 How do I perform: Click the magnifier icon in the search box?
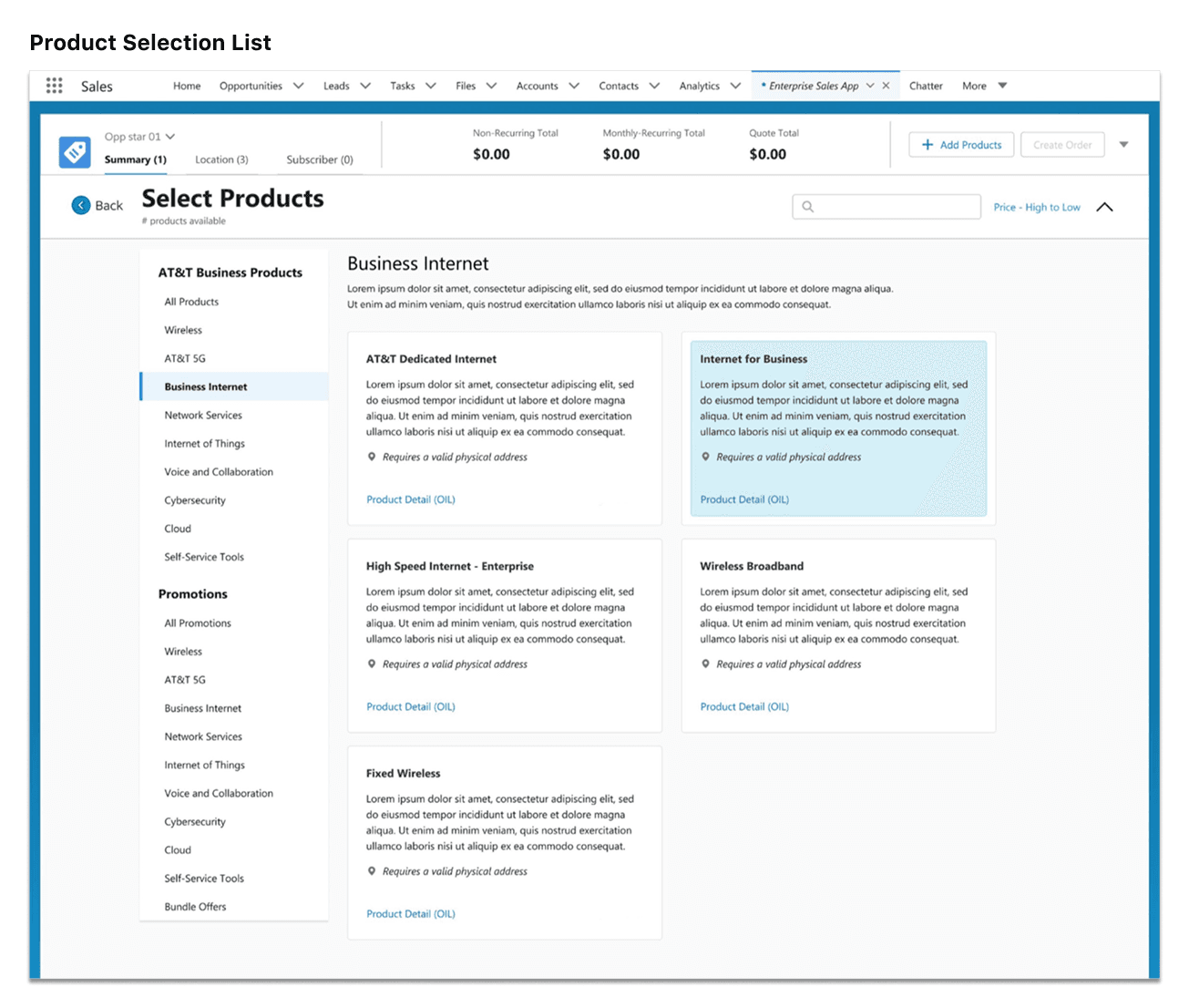[807, 207]
